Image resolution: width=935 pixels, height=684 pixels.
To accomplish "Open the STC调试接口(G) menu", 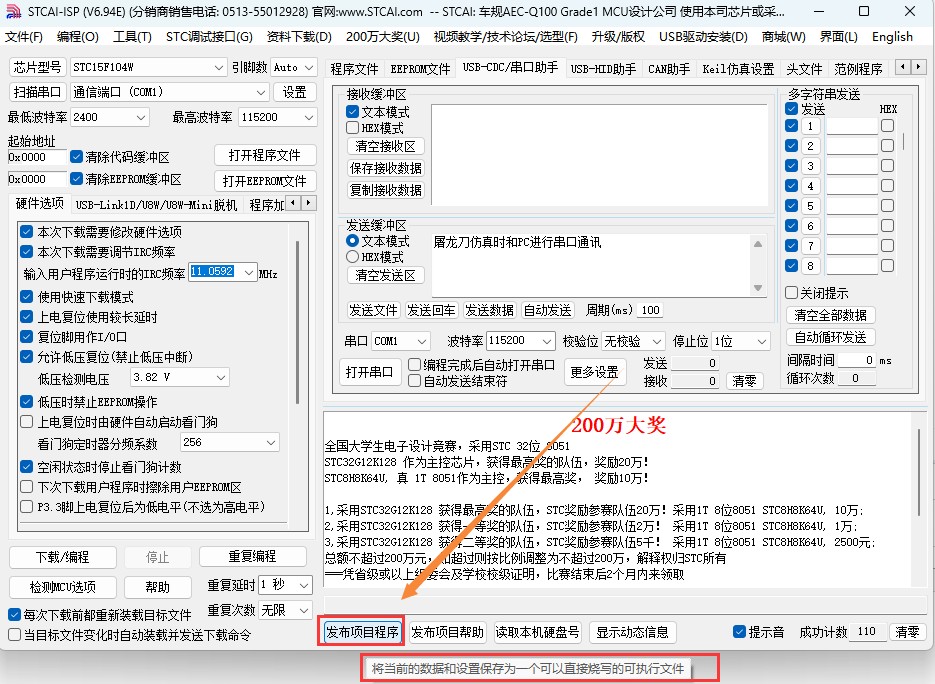I will click(x=209, y=37).
